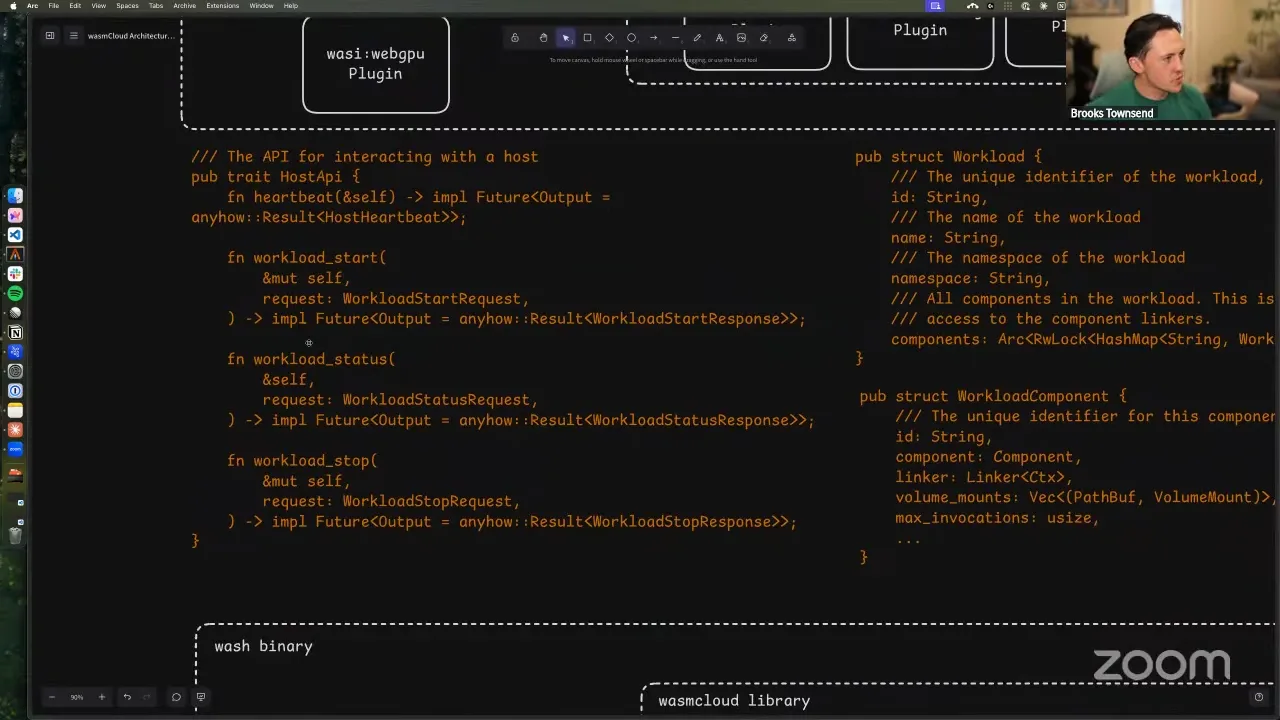Undo the last canvas action
Viewport: 1280px width, 720px height.
(127, 697)
